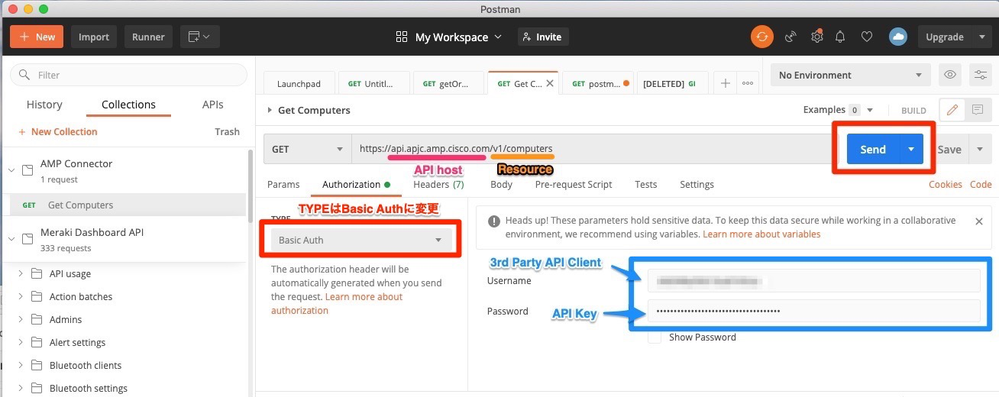Open the Code link
Screen dimensions: 999x397
tap(981, 184)
